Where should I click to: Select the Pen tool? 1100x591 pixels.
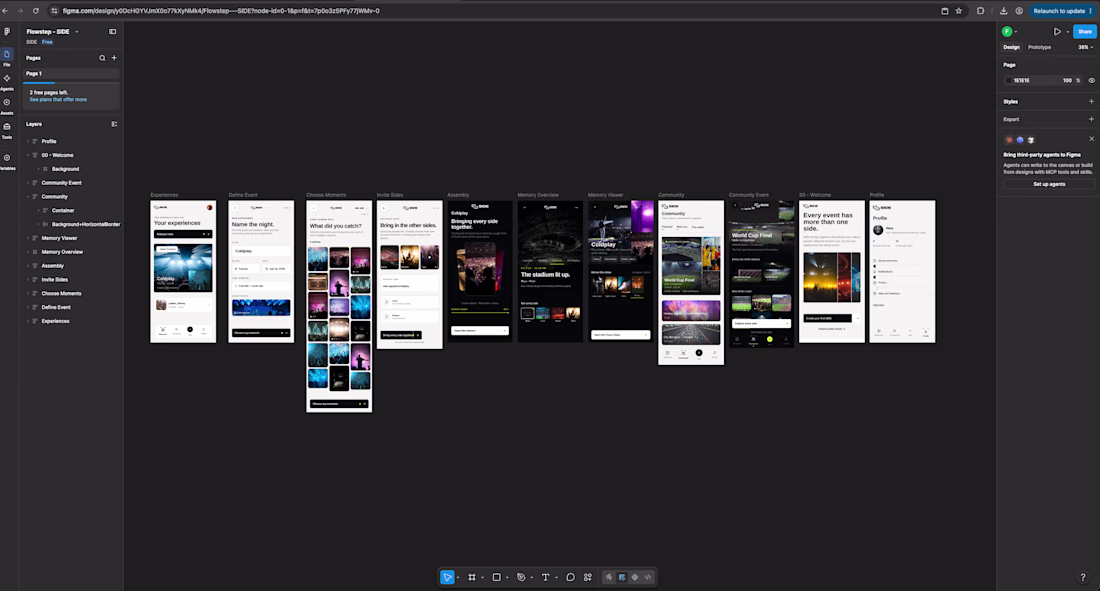pos(521,577)
